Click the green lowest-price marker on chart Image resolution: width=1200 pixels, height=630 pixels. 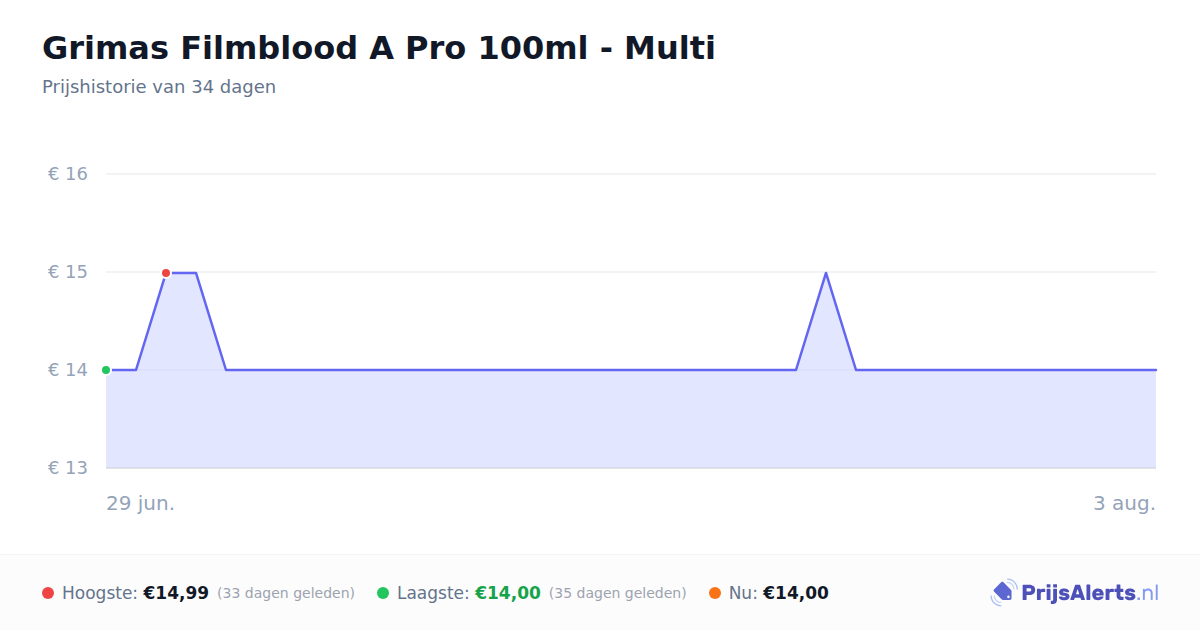[106, 370]
